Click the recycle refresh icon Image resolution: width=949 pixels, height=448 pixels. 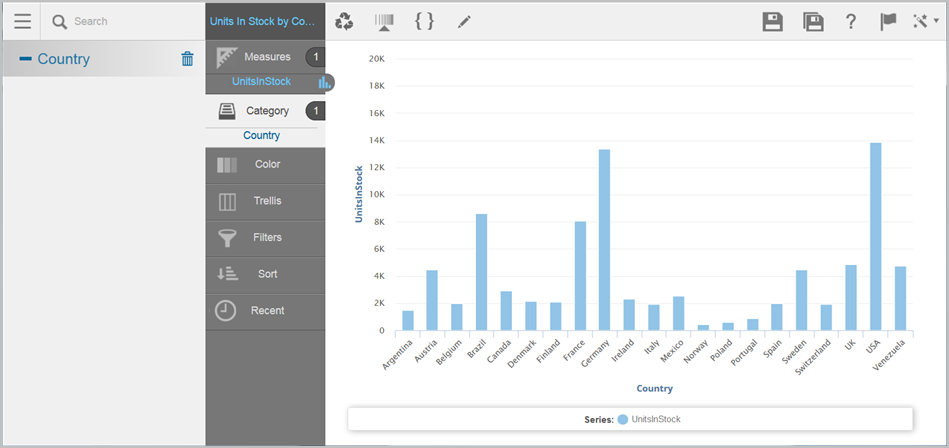[344, 21]
